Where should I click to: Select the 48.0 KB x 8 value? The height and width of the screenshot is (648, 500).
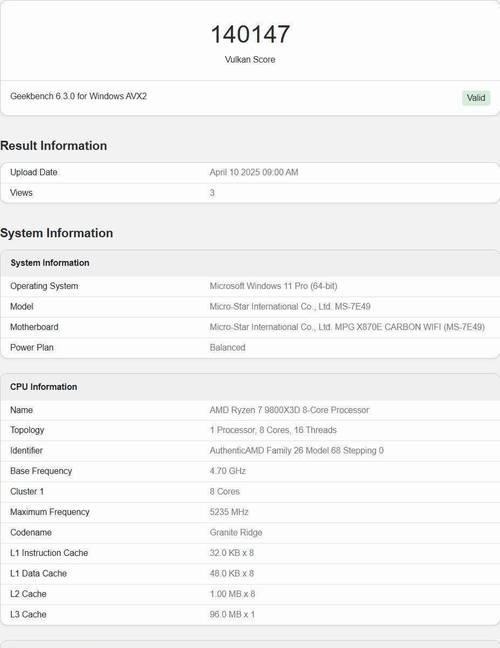coord(232,574)
